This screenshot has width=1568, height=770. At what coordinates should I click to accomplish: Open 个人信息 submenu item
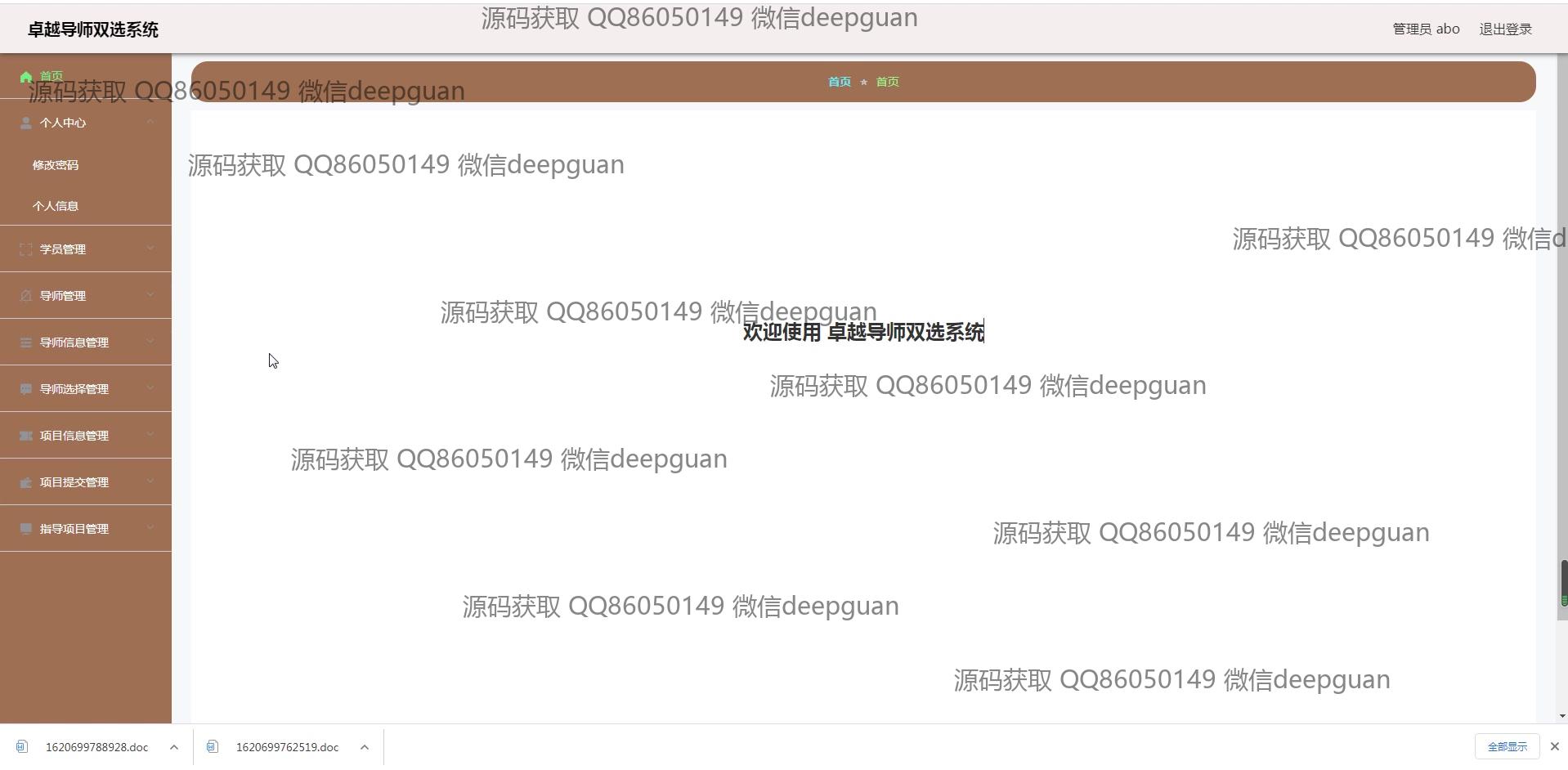(56, 206)
